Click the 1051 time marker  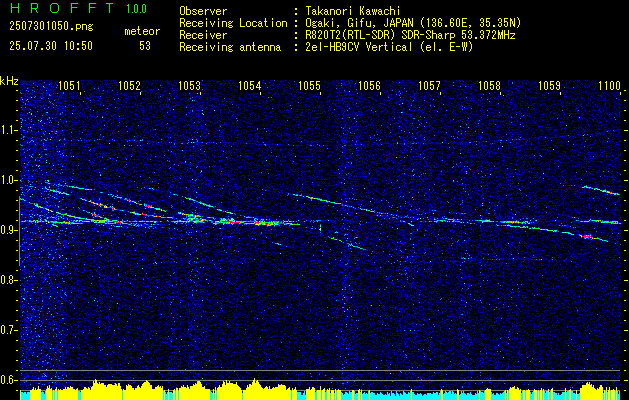click(69, 85)
